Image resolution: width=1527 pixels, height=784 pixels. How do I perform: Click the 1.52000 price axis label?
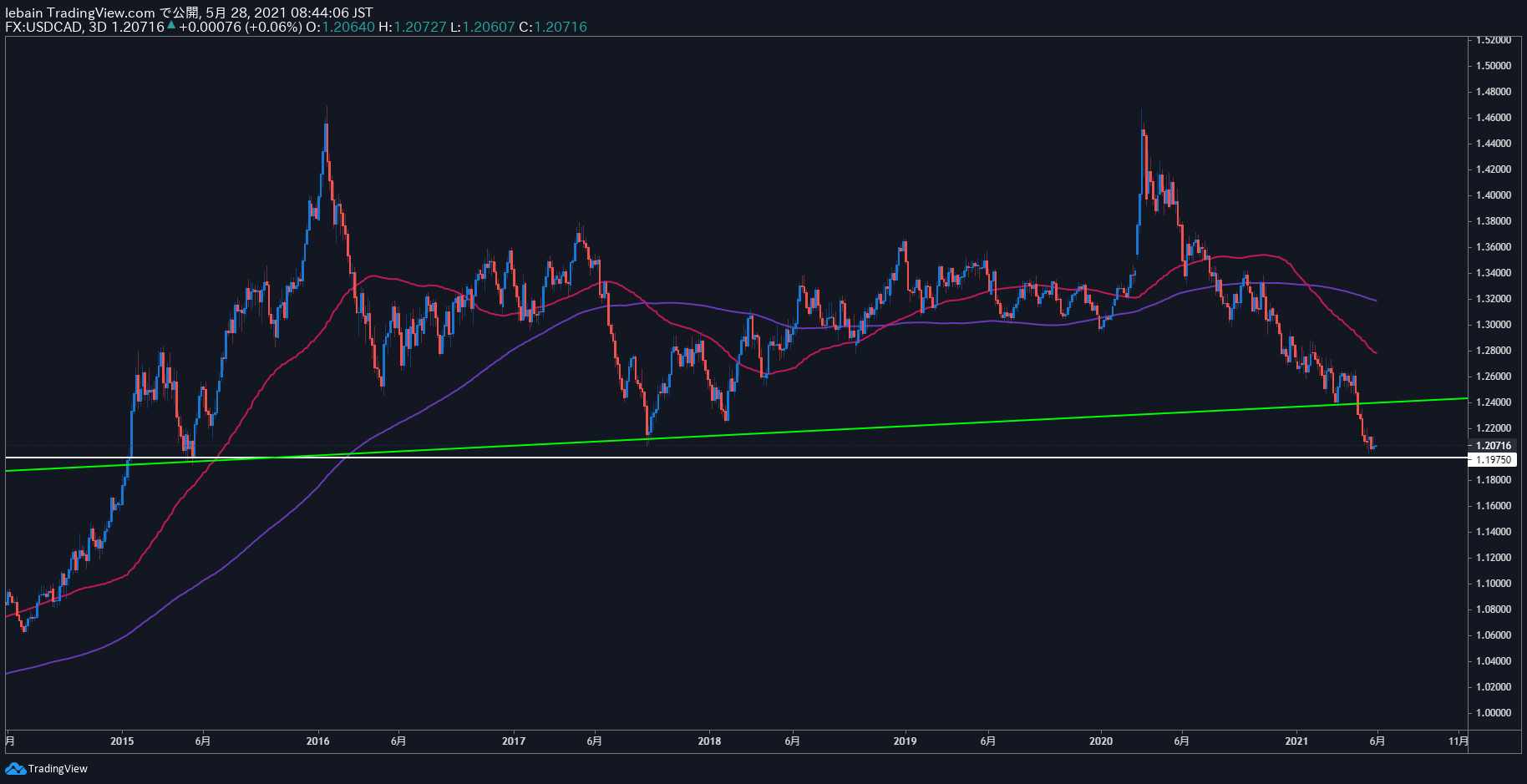pyautogui.click(x=1494, y=40)
